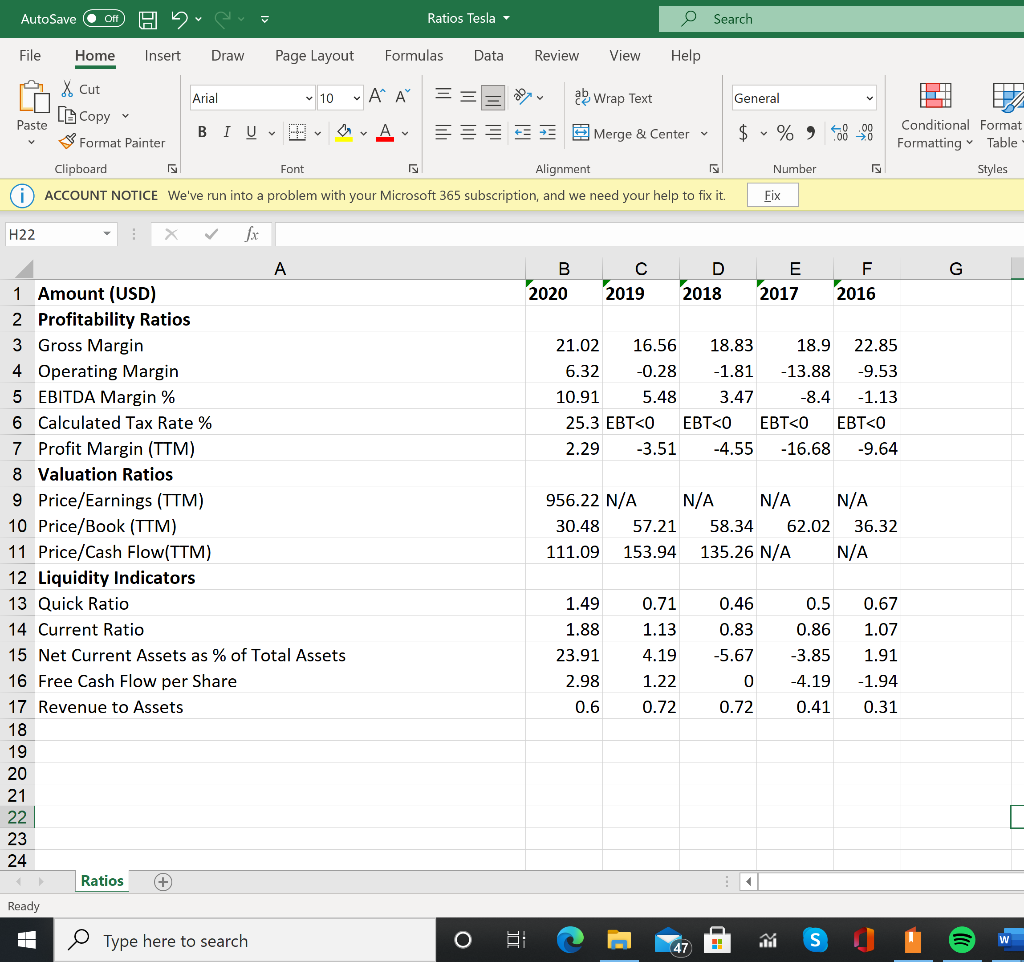Click the percent style icon

(786, 133)
